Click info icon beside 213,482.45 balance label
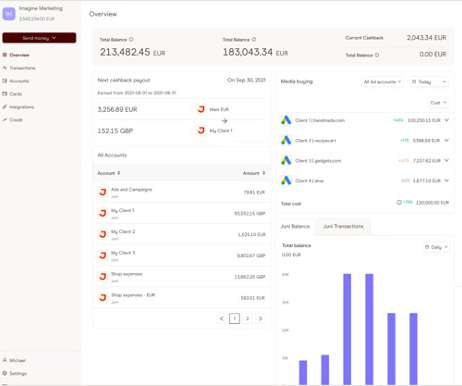This screenshot has width=462, height=386. click(131, 39)
